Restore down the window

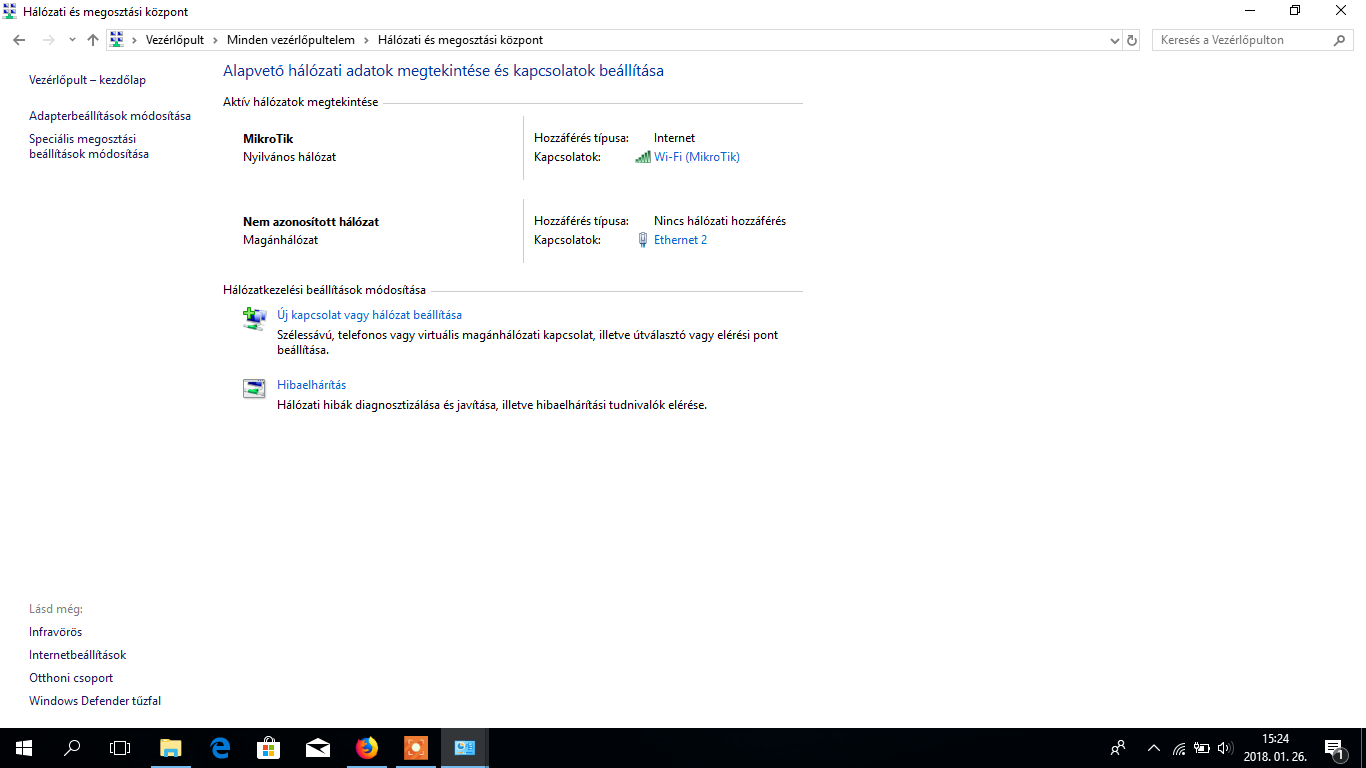tap(1295, 11)
